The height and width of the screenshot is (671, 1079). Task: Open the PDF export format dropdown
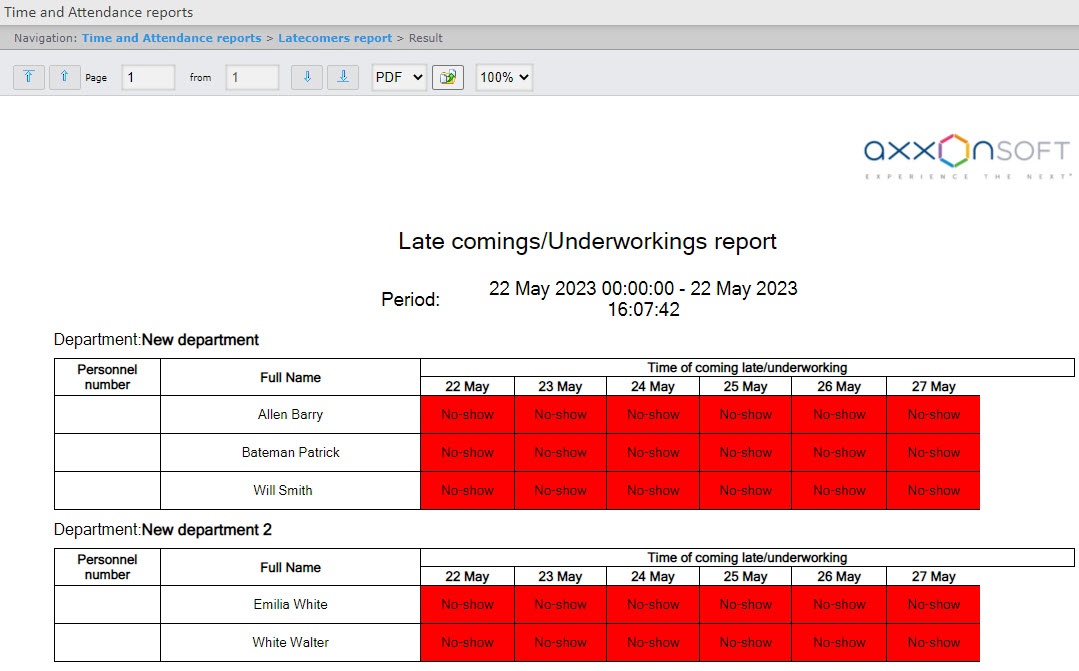399,77
